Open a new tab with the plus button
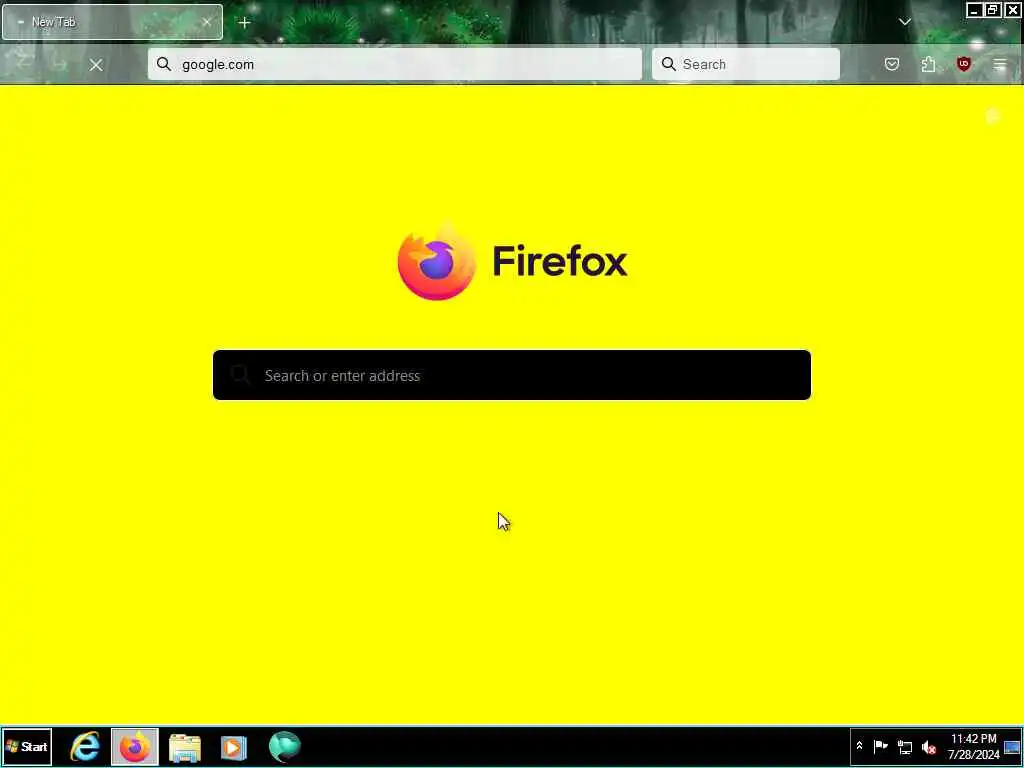The height and width of the screenshot is (768, 1024). (244, 23)
